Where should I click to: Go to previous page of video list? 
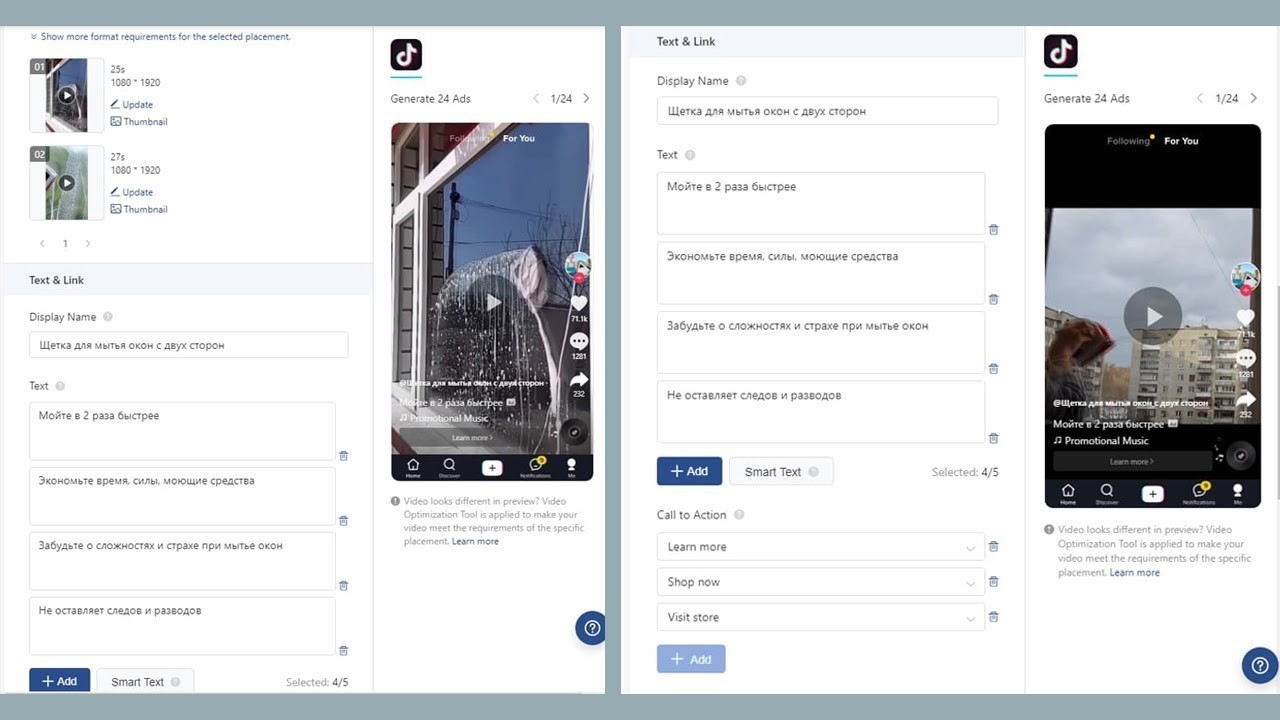pyautogui.click(x=42, y=244)
